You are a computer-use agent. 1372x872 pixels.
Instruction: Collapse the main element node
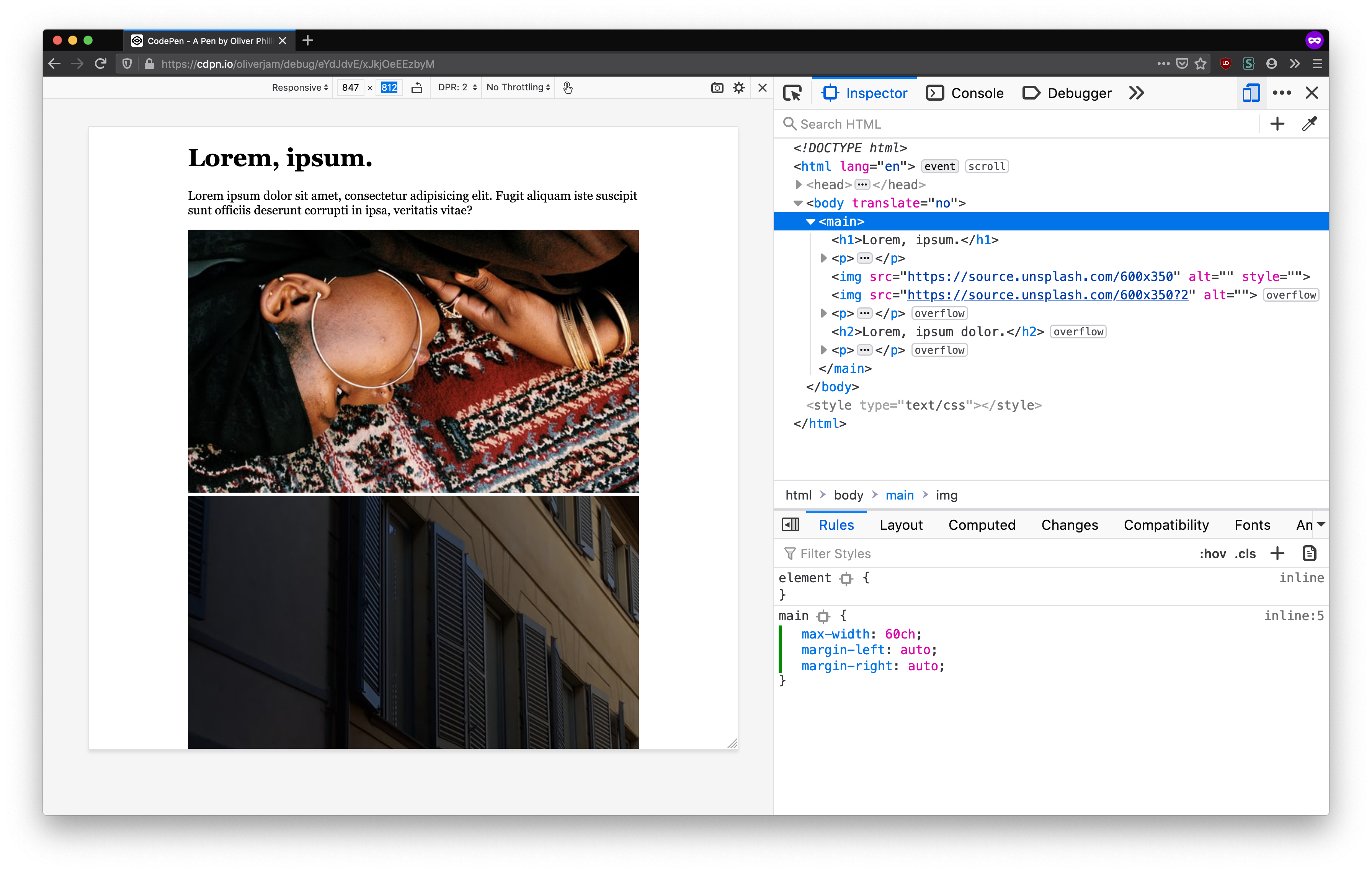pos(811,222)
